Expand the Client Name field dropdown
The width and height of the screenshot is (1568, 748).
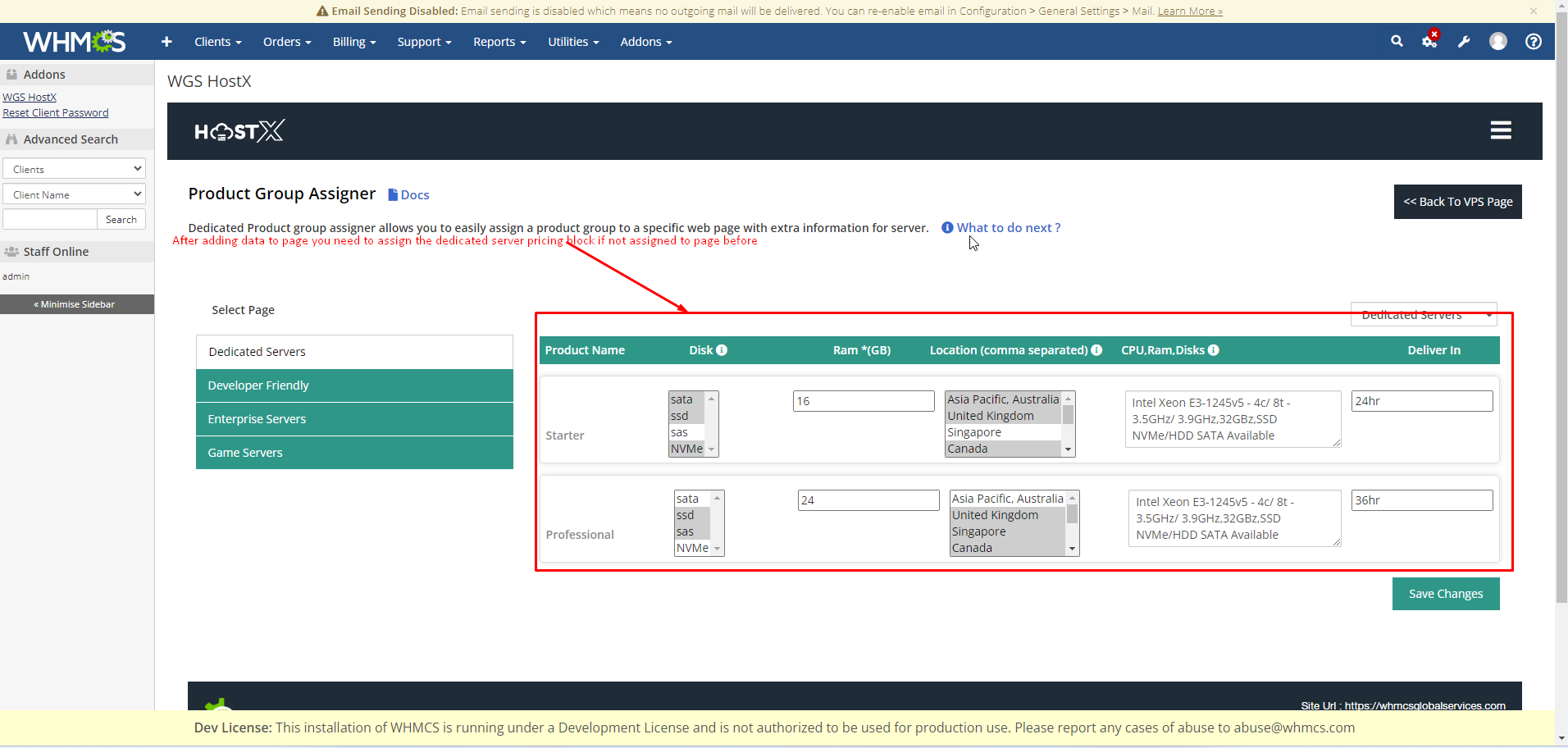pyautogui.click(x=74, y=194)
